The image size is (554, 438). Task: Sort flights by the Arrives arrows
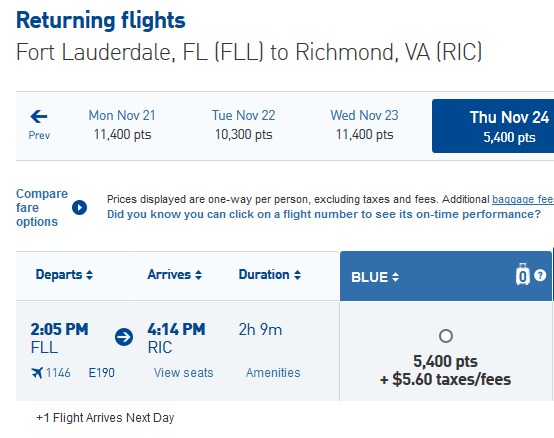pyautogui.click(x=199, y=275)
